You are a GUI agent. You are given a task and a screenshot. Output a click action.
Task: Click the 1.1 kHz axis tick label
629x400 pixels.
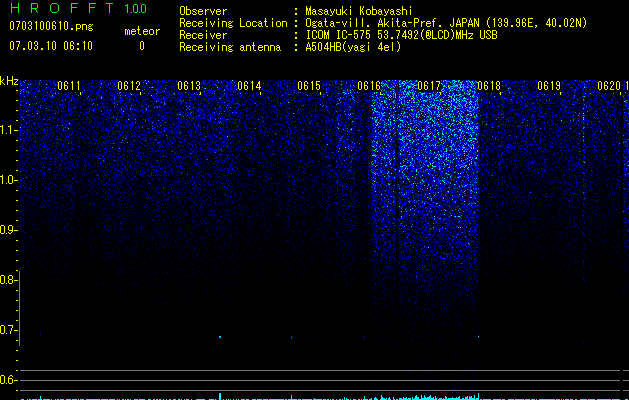[8, 130]
